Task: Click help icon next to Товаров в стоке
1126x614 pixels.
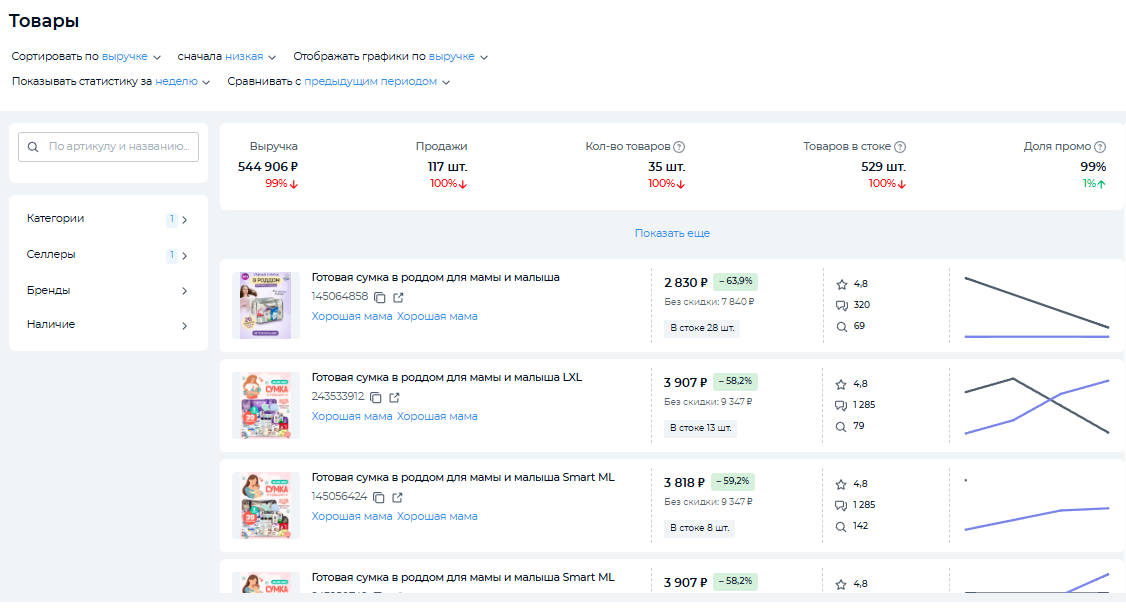Action: 900,147
